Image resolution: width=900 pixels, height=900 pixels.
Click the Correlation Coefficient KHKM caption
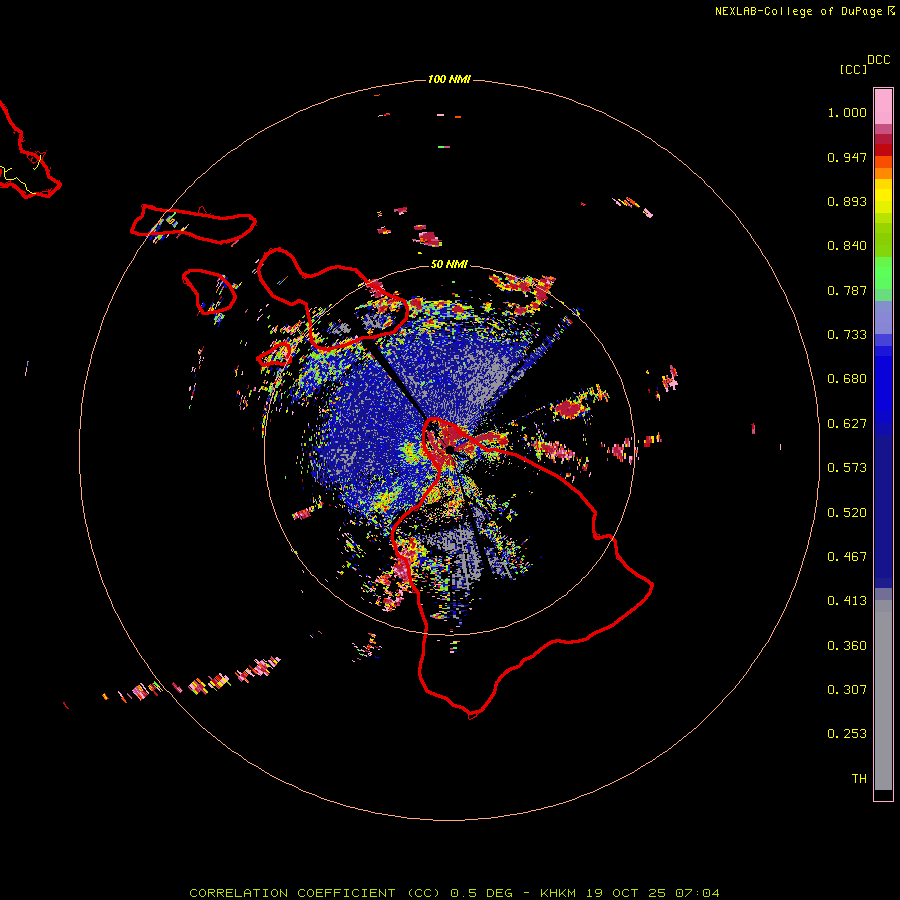pyautogui.click(x=454, y=893)
